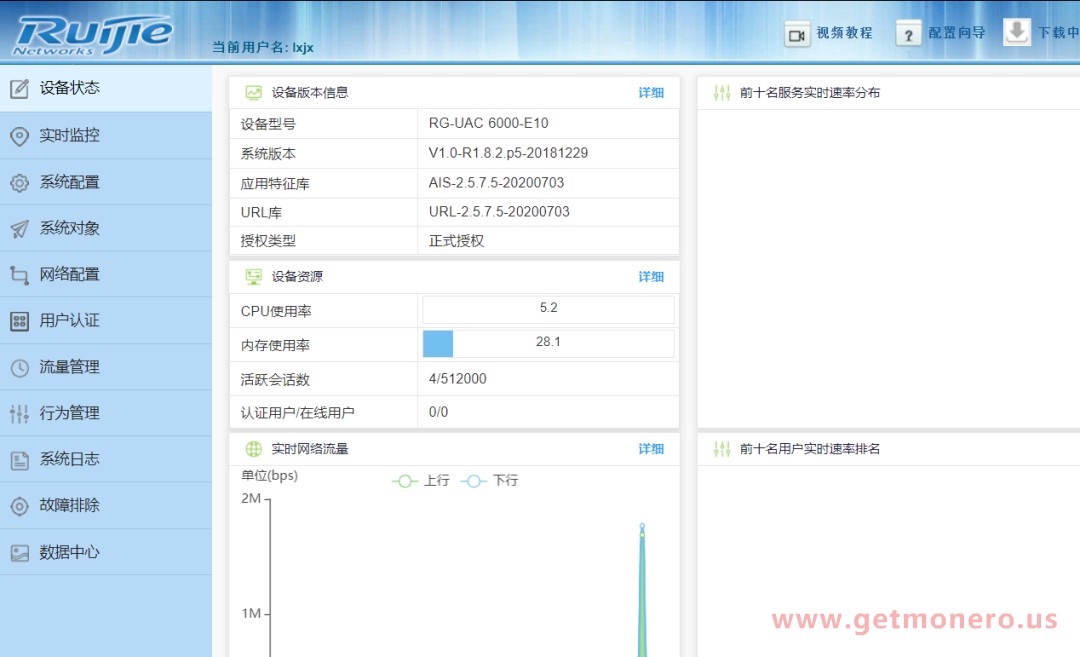Click the 行为管理 sliders icon
This screenshot has height=657, width=1080.
[x=19, y=414]
